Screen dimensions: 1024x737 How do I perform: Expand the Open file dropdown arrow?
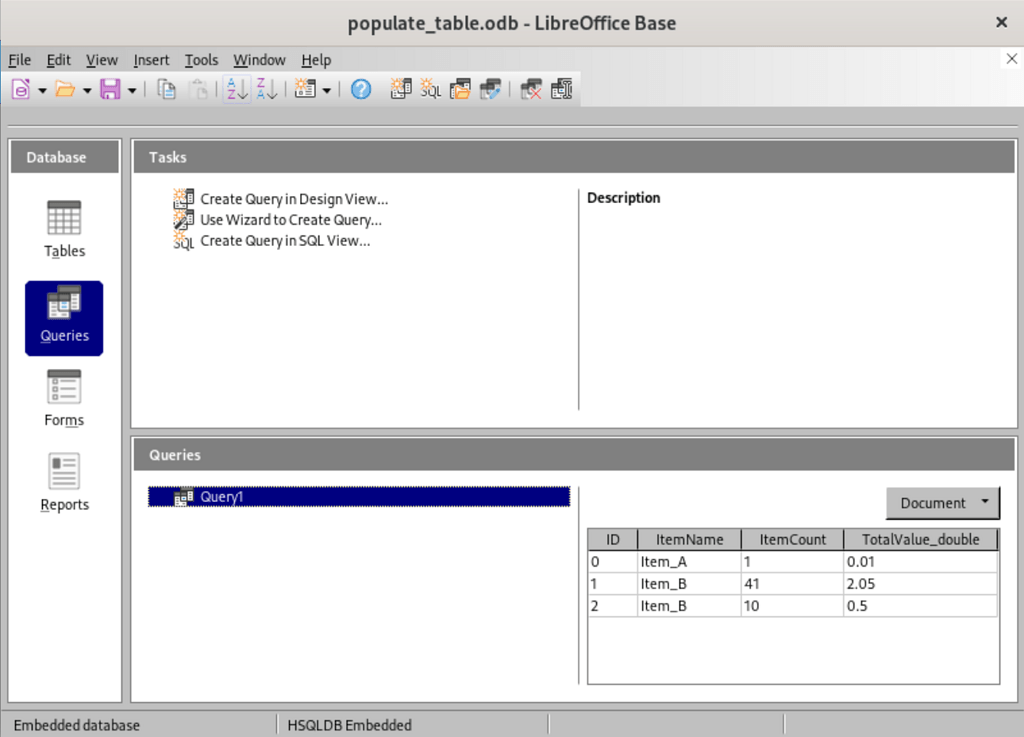click(84, 89)
